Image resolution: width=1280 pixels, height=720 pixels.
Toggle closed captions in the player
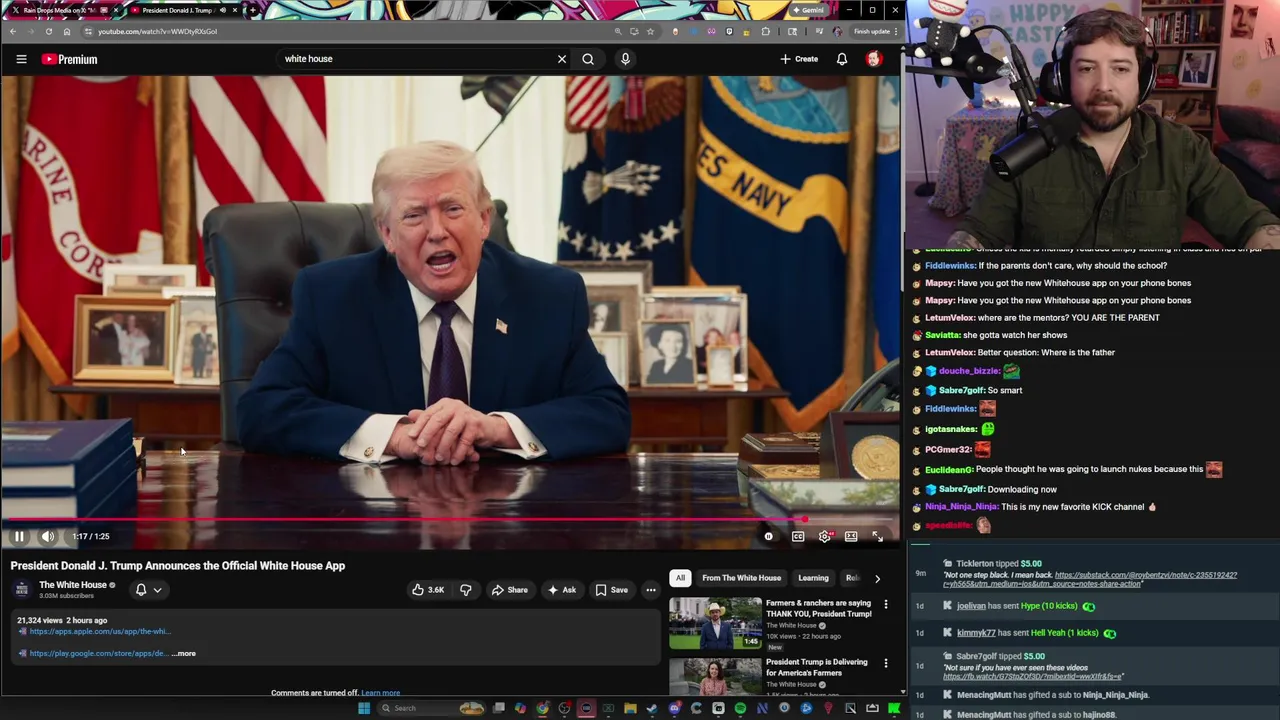point(798,536)
